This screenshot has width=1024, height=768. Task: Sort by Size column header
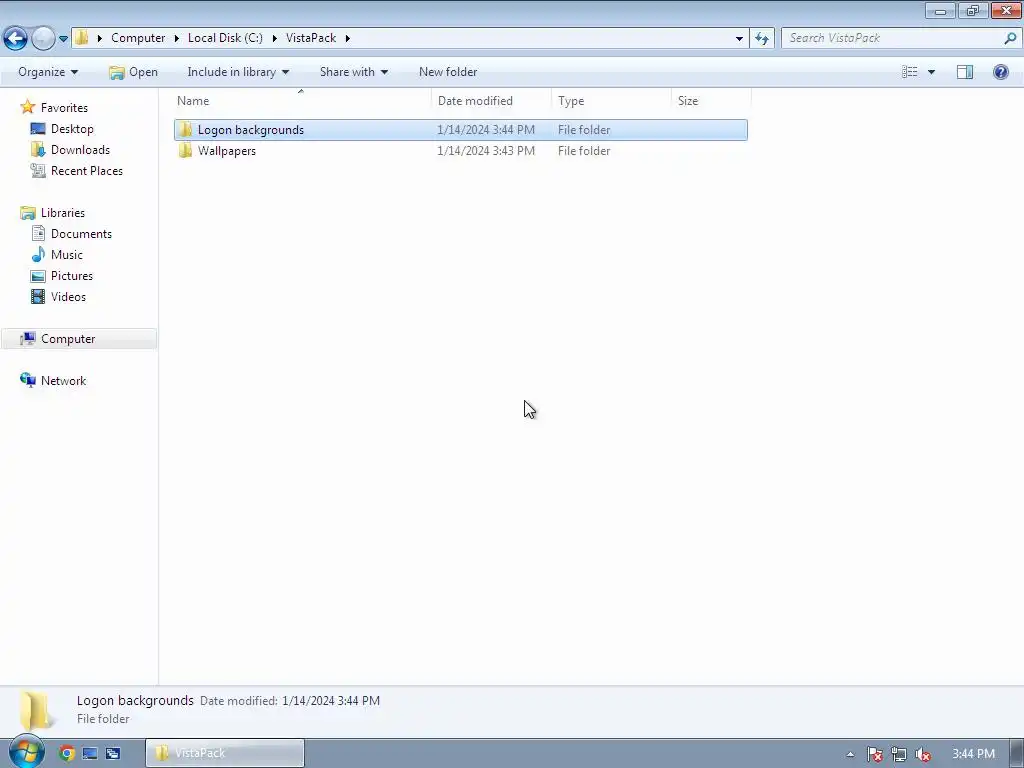click(711, 101)
